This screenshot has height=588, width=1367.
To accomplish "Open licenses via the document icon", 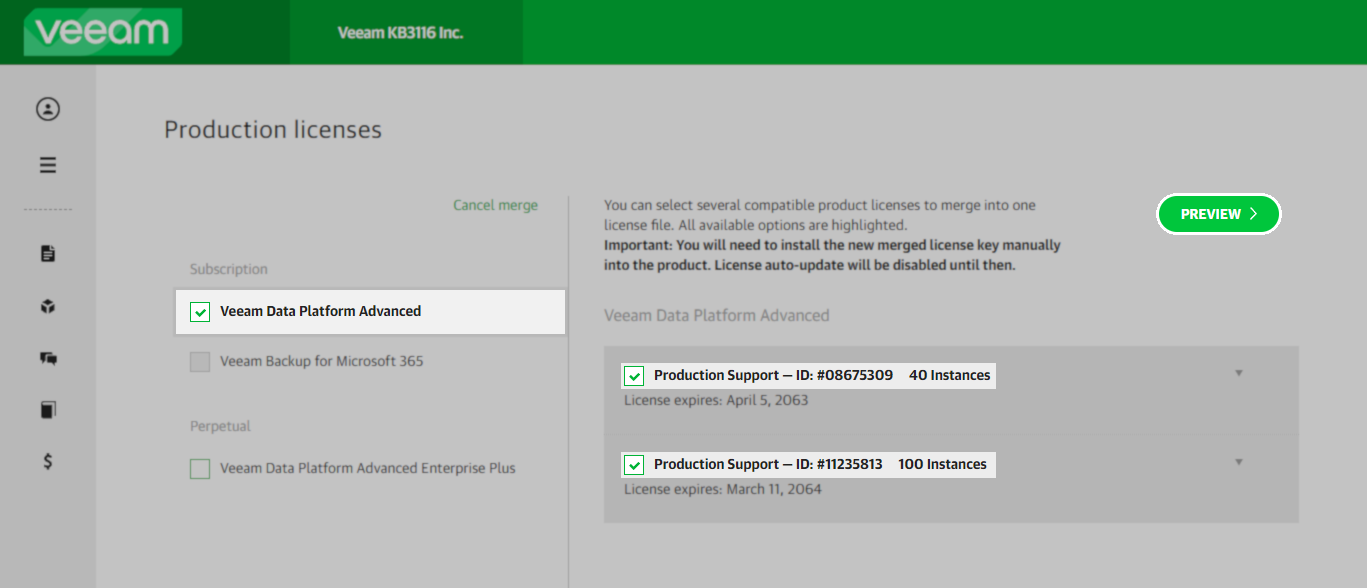I will tap(47, 253).
